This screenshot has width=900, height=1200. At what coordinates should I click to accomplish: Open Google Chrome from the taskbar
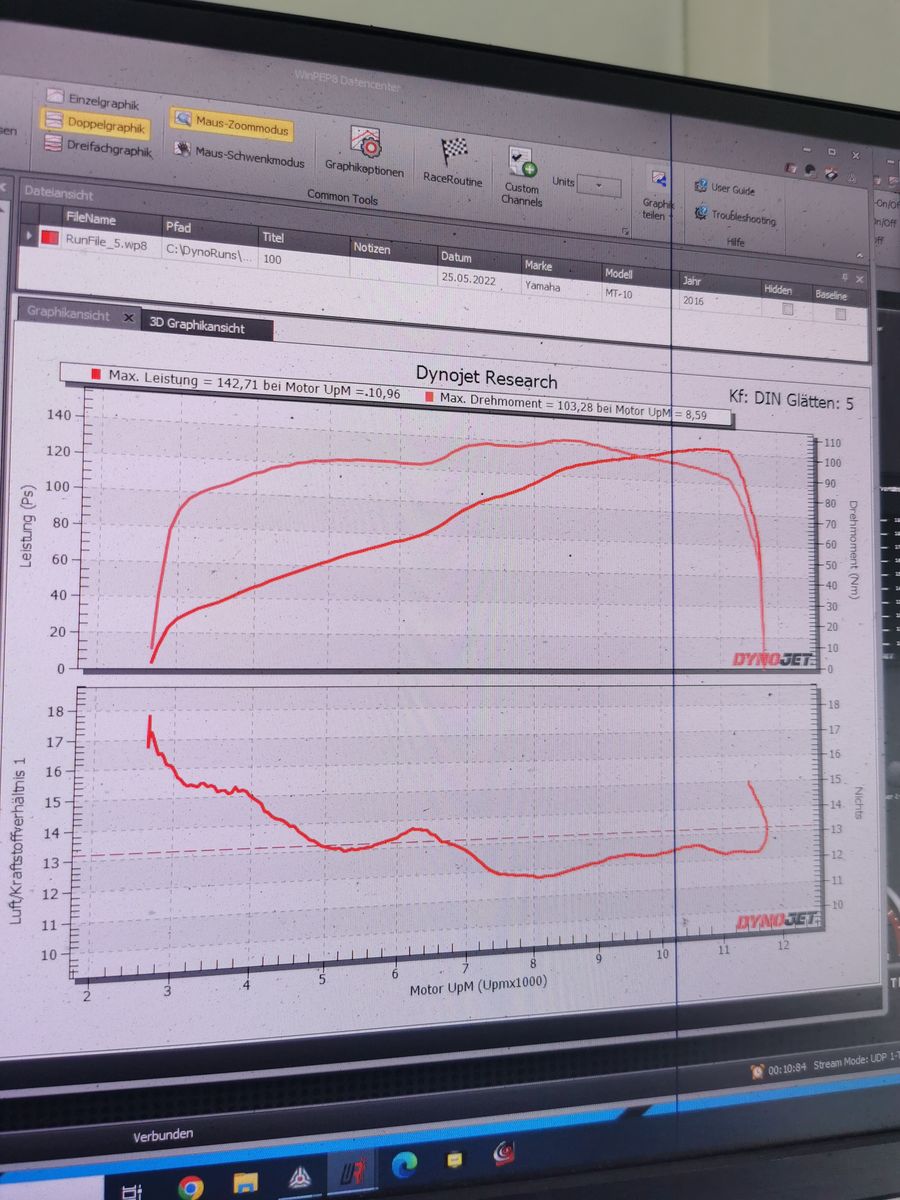[x=189, y=1185]
